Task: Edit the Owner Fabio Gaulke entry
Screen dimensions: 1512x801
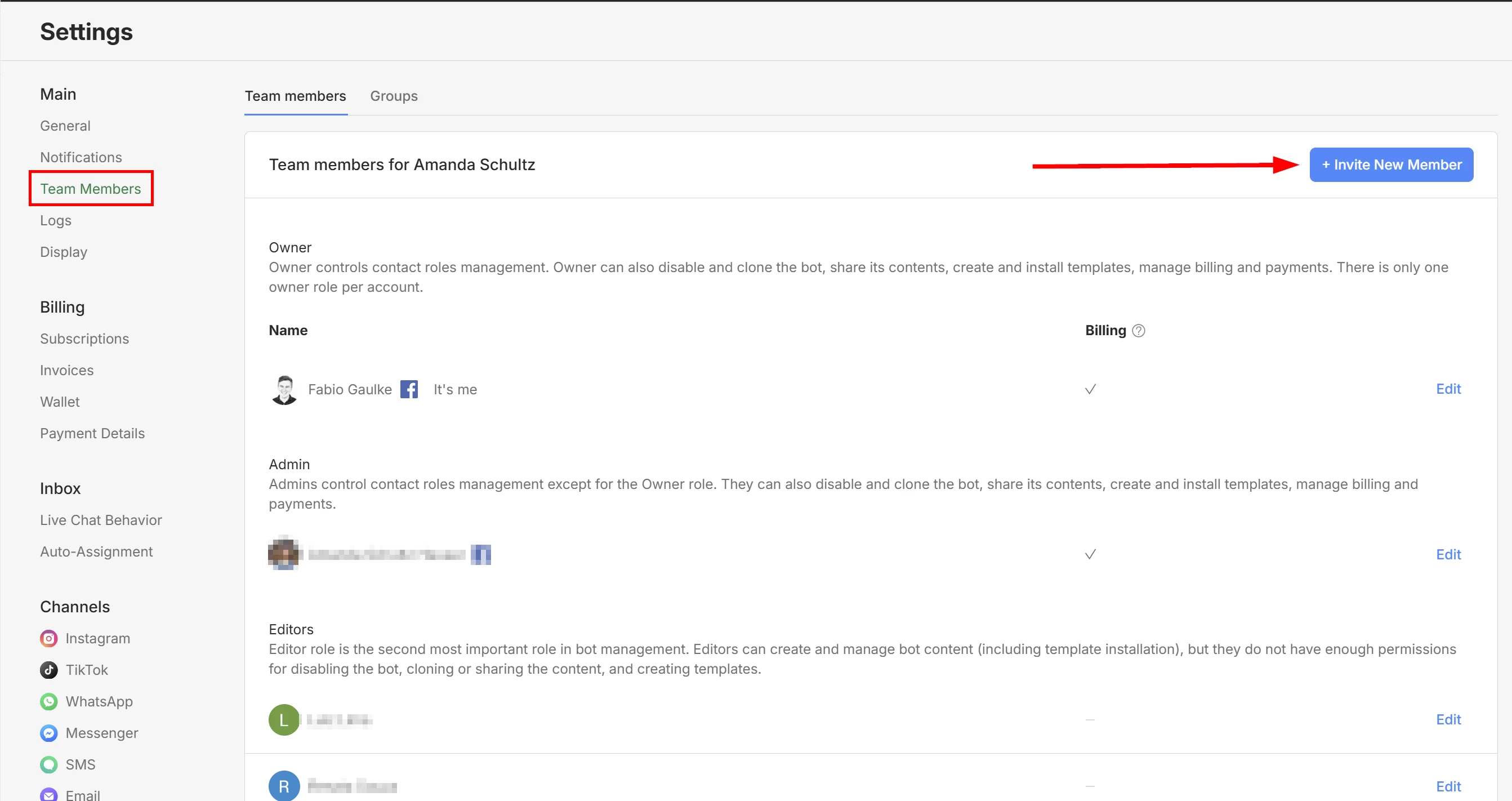Action: point(1448,389)
